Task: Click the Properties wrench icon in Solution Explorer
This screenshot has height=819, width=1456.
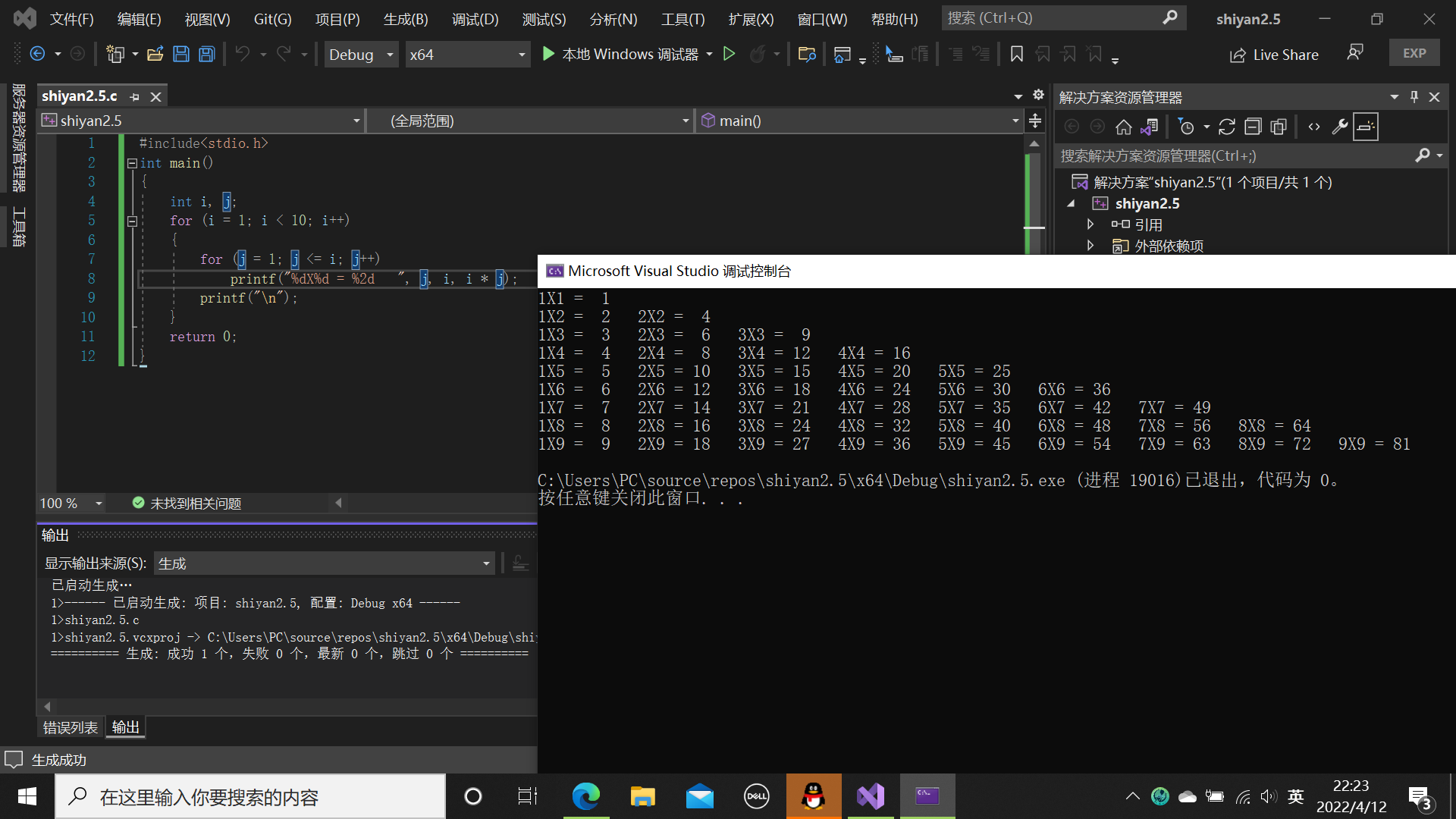Action: [x=1340, y=127]
